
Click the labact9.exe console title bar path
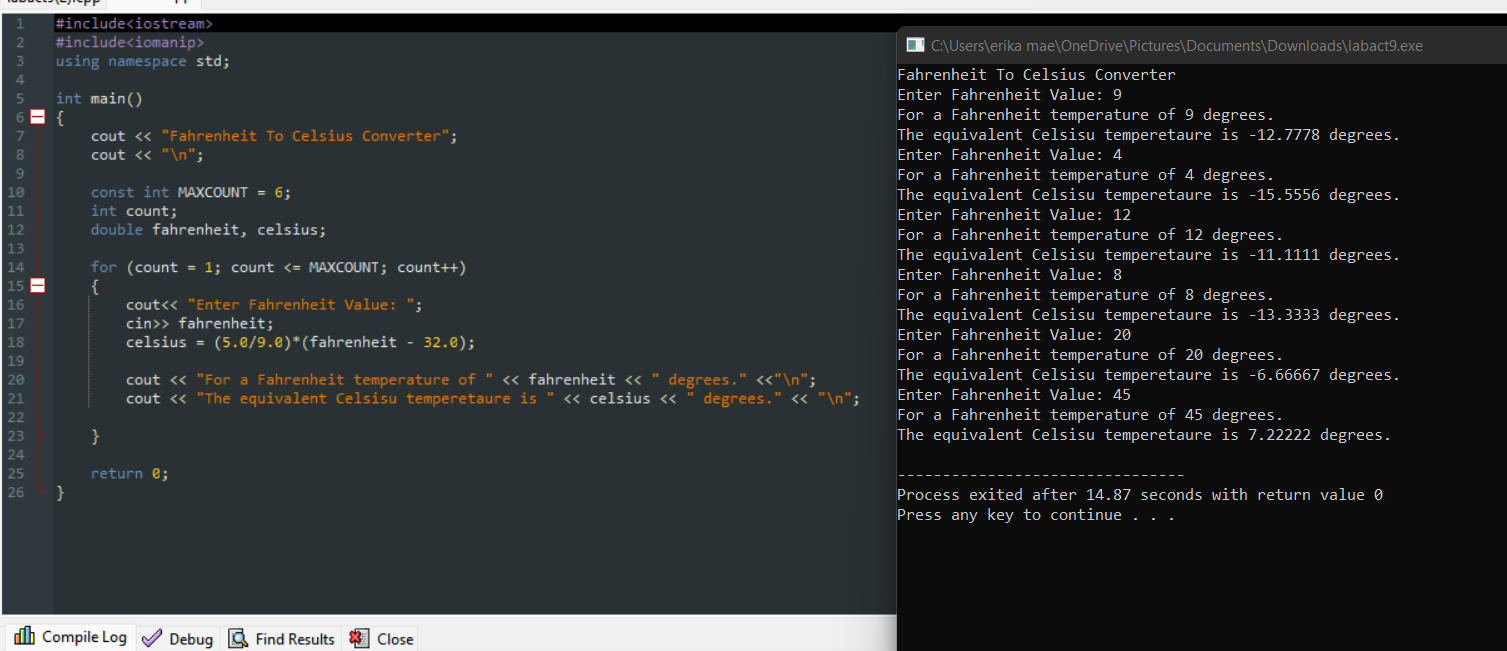click(x=1176, y=45)
